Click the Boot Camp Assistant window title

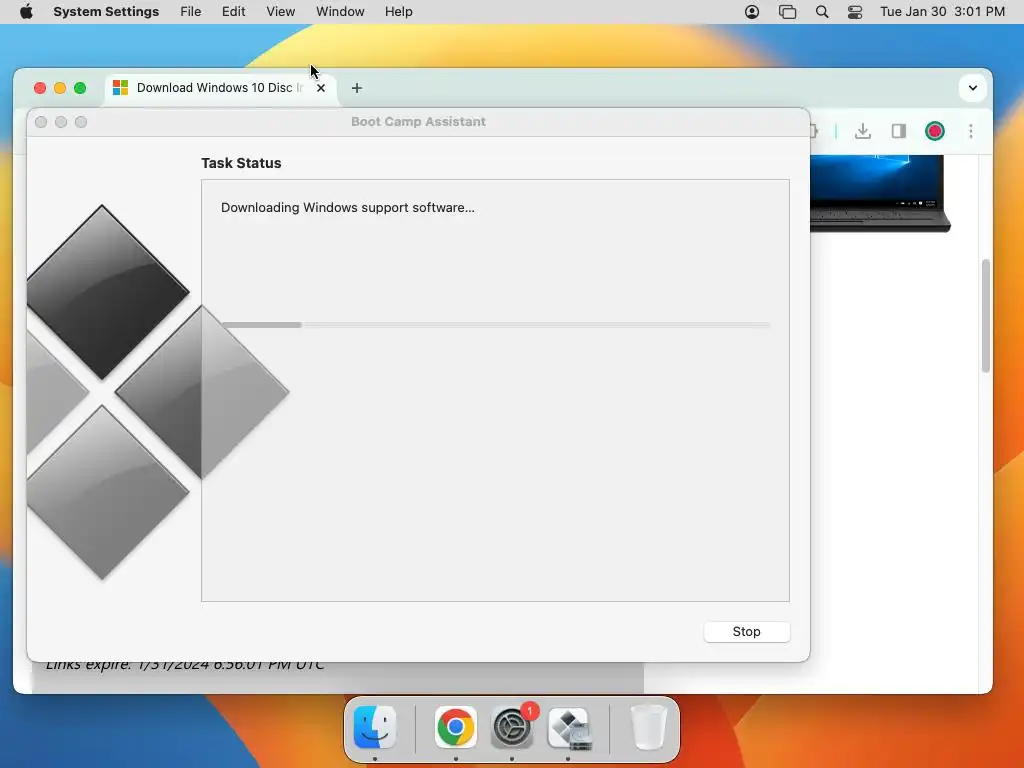(418, 122)
